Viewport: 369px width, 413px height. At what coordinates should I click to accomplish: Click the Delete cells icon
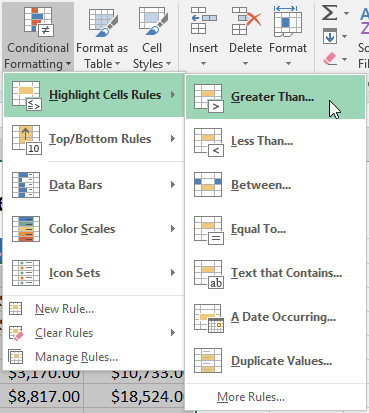coord(246,21)
